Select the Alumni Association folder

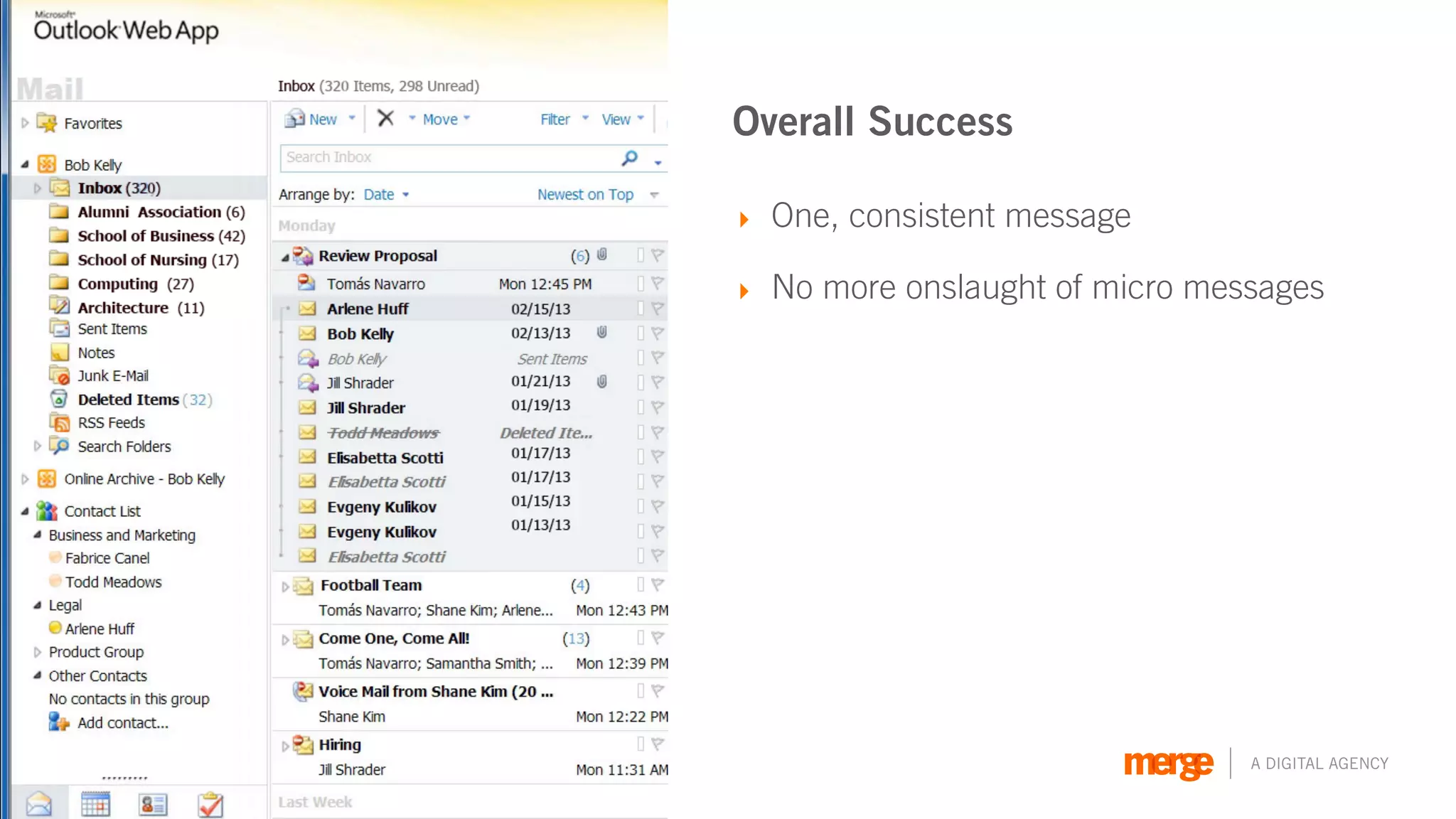[161, 212]
